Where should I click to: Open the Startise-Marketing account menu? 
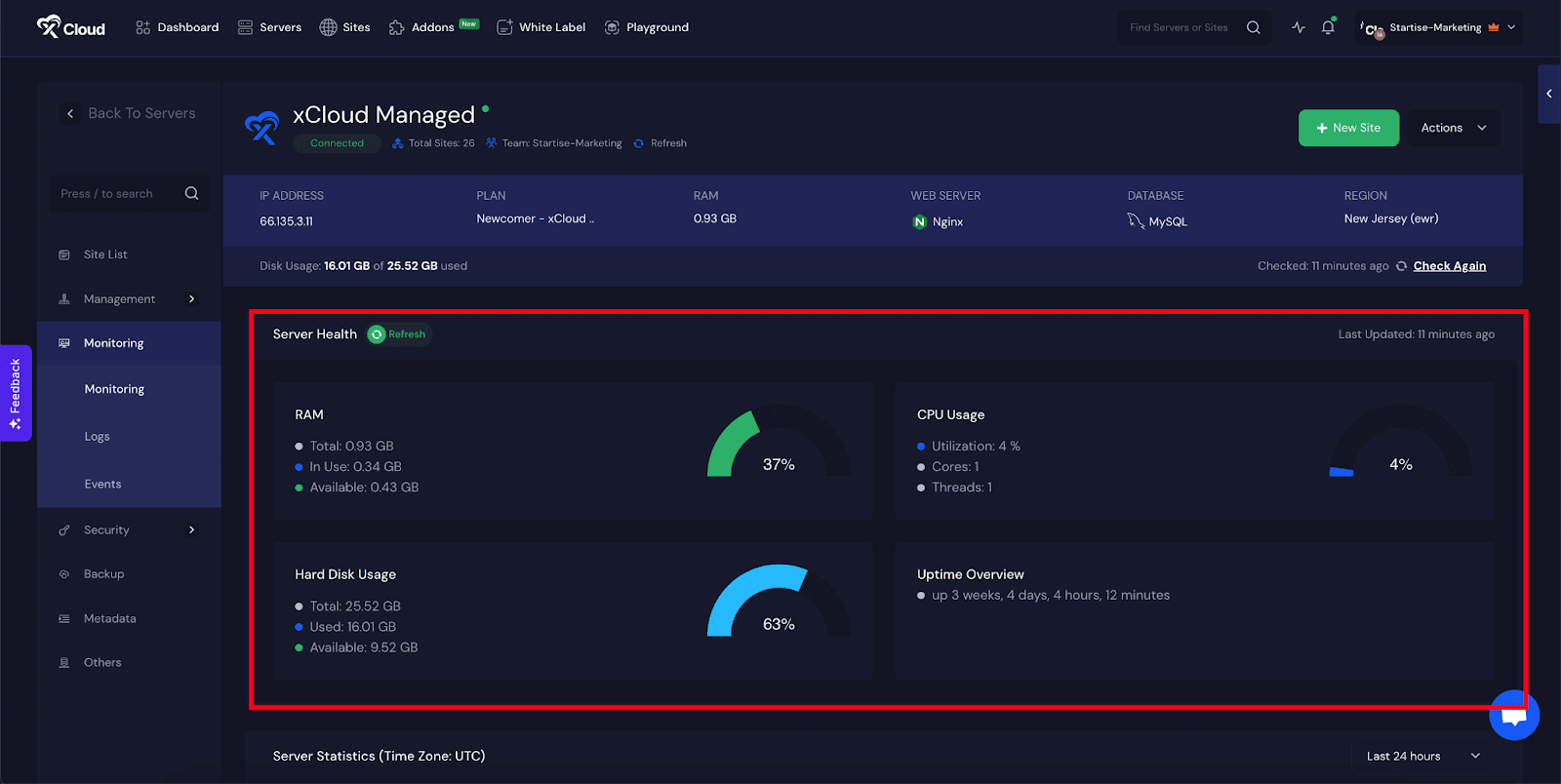(x=1439, y=27)
